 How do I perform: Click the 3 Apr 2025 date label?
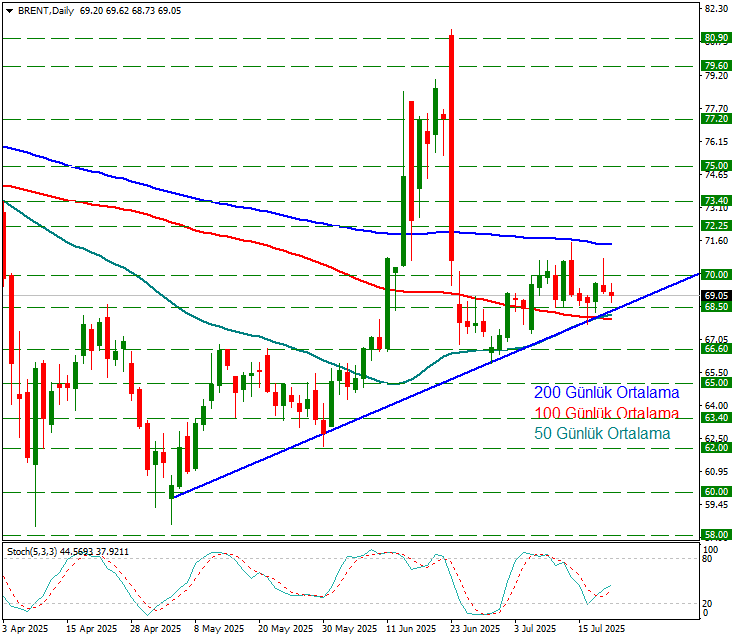click(25, 629)
